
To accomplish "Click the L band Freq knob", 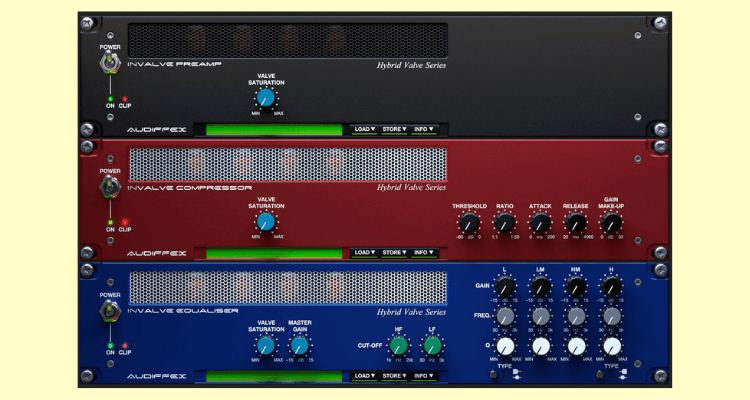I will 505,316.
